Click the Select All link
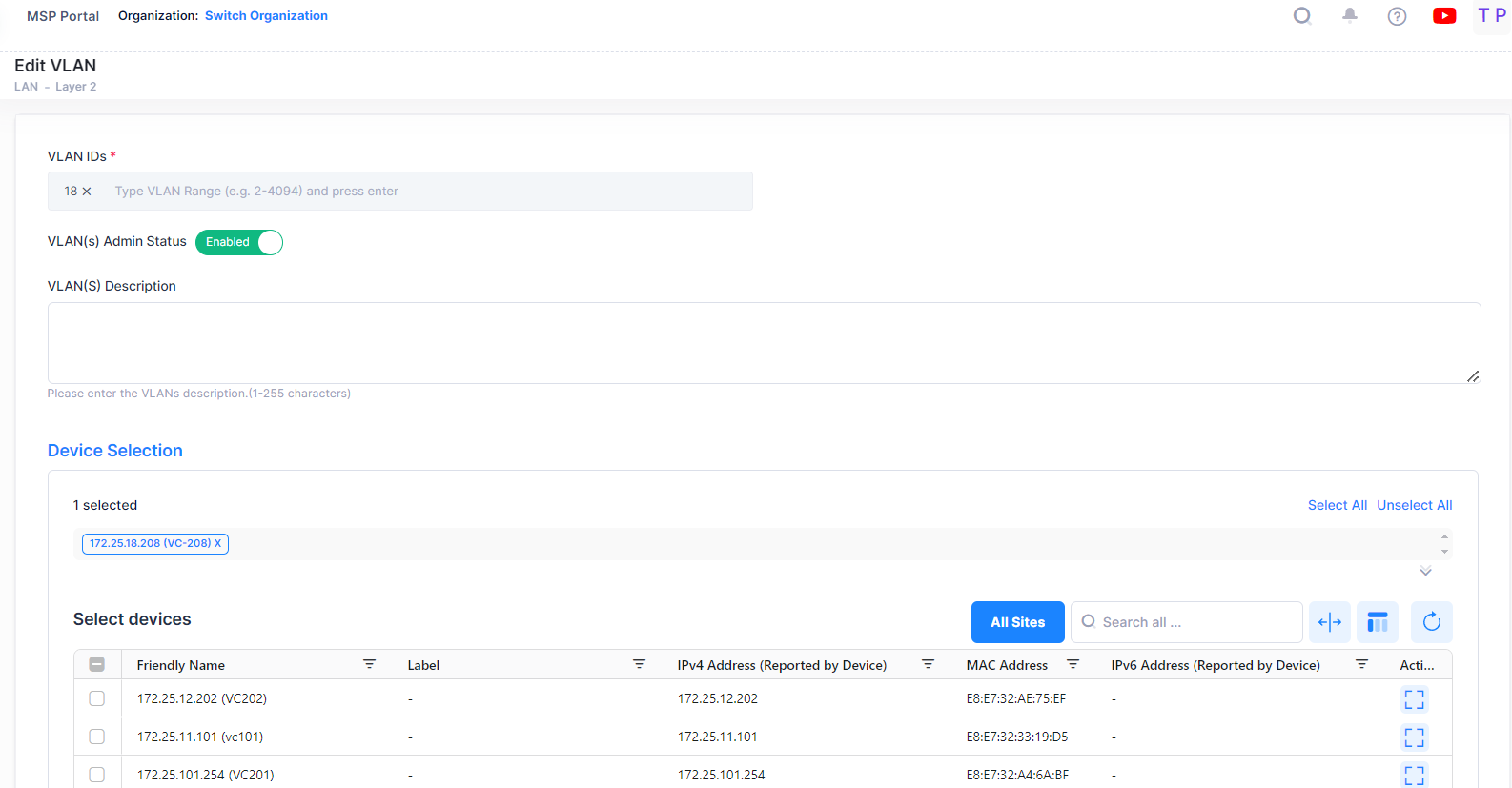Screen dimensions: 1512x788 pyautogui.click(x=1337, y=505)
